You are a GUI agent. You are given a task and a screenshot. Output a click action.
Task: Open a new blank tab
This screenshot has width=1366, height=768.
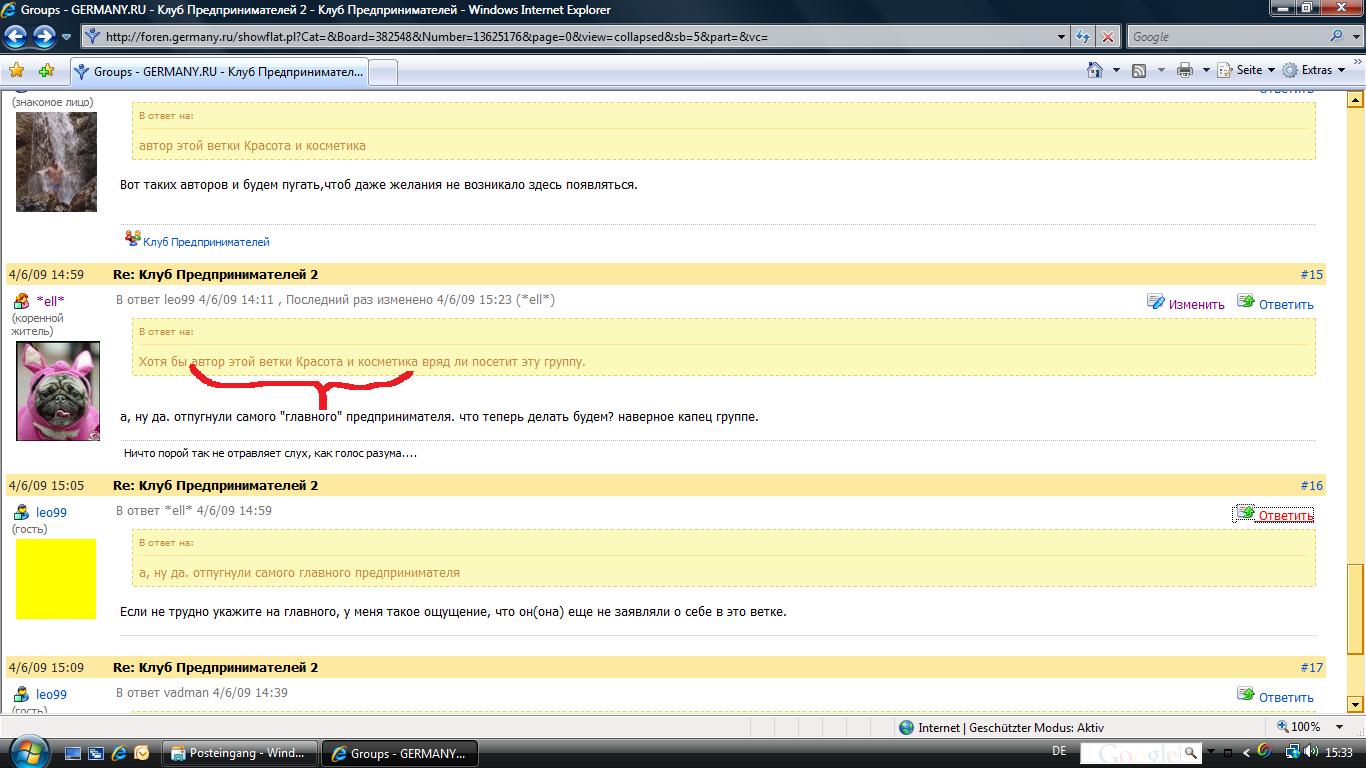click(384, 72)
